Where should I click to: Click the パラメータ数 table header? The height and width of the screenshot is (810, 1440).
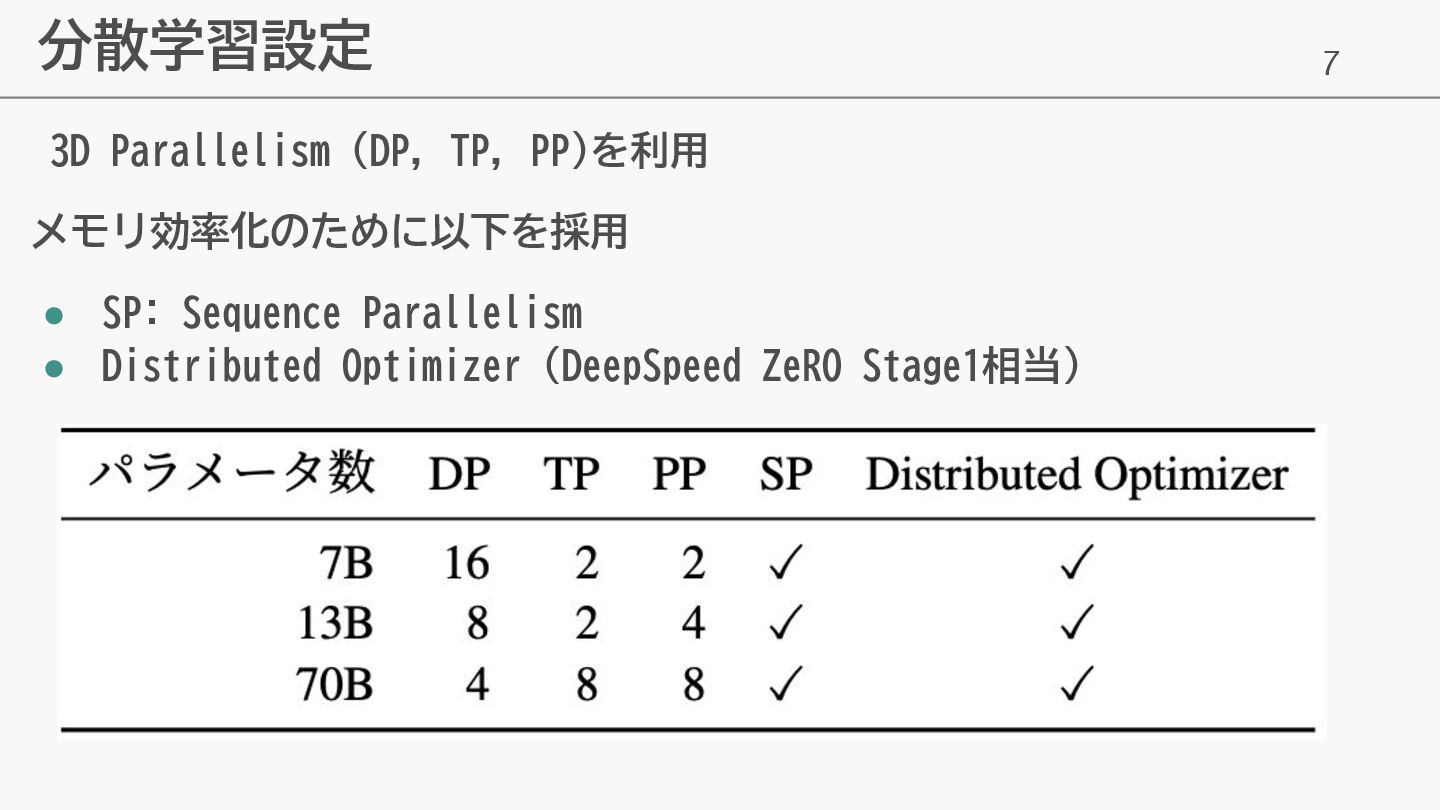tap(232, 472)
